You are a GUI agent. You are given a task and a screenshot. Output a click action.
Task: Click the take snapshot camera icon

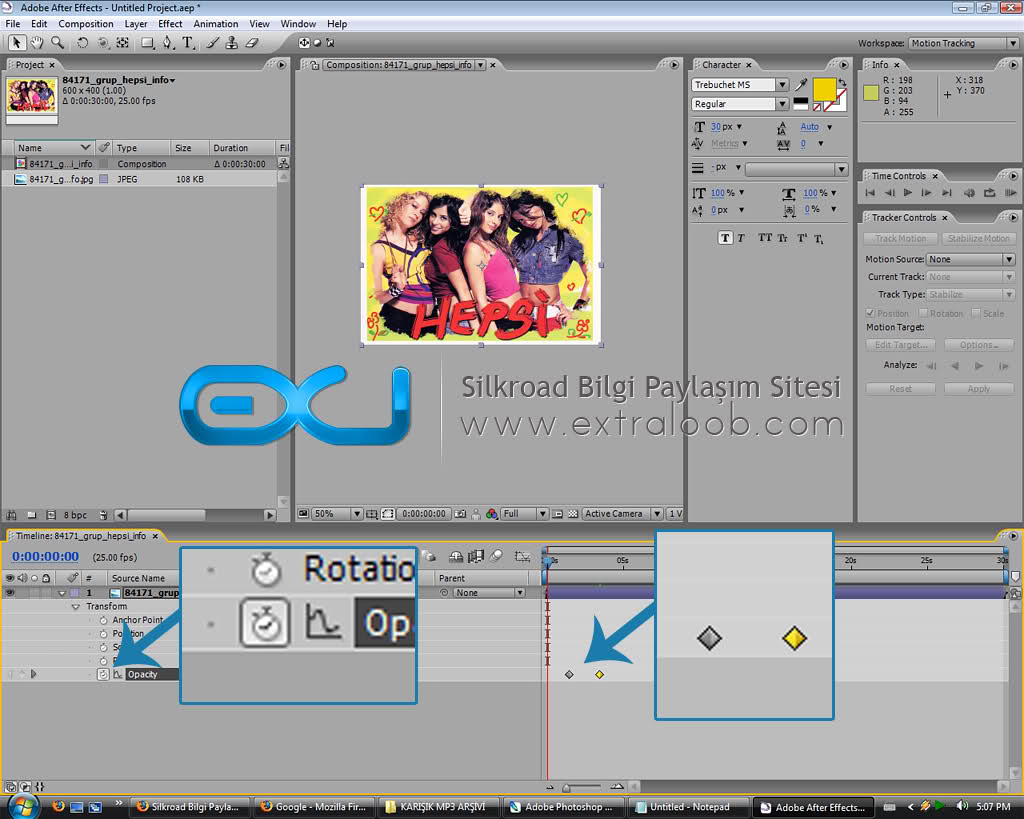point(460,514)
